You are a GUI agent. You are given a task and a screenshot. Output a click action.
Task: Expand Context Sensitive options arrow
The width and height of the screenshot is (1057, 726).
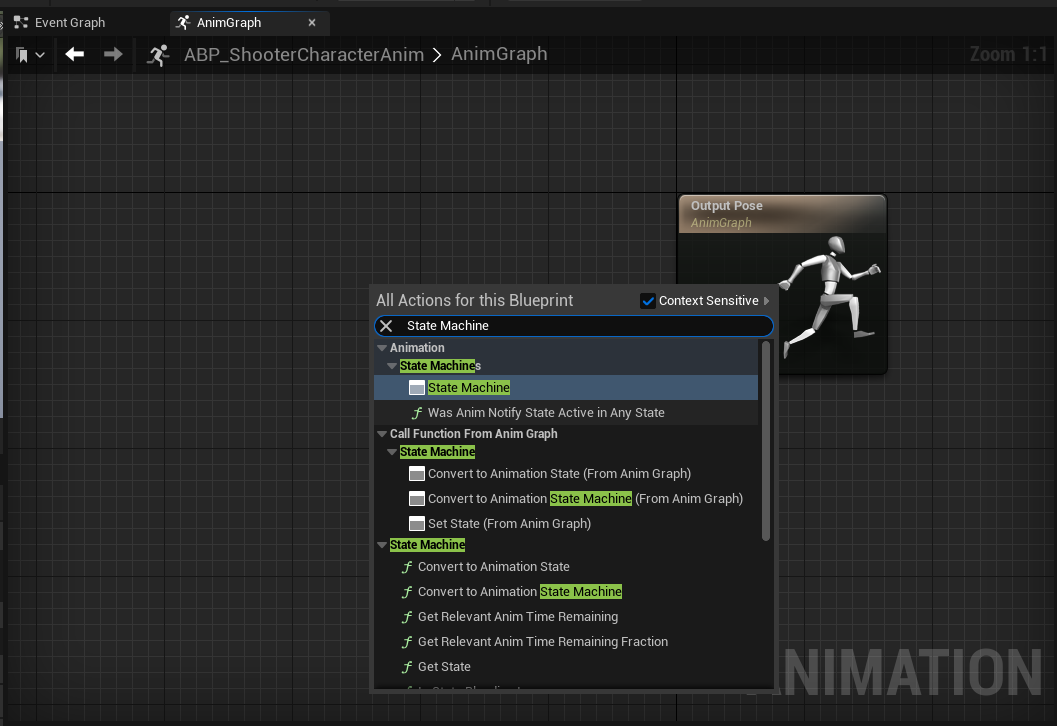(766, 301)
